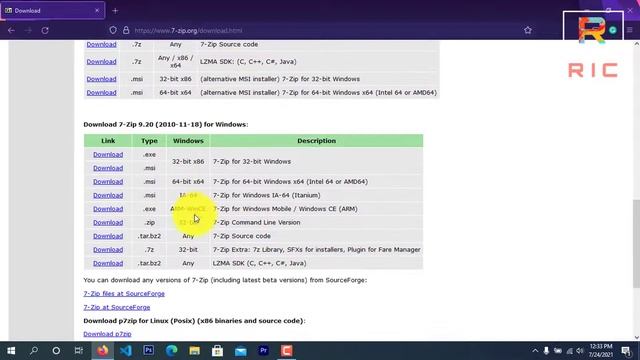640x360 pixels.
Task: Download 9.20 .msi for 32-bit x86
Action: (x=108, y=168)
